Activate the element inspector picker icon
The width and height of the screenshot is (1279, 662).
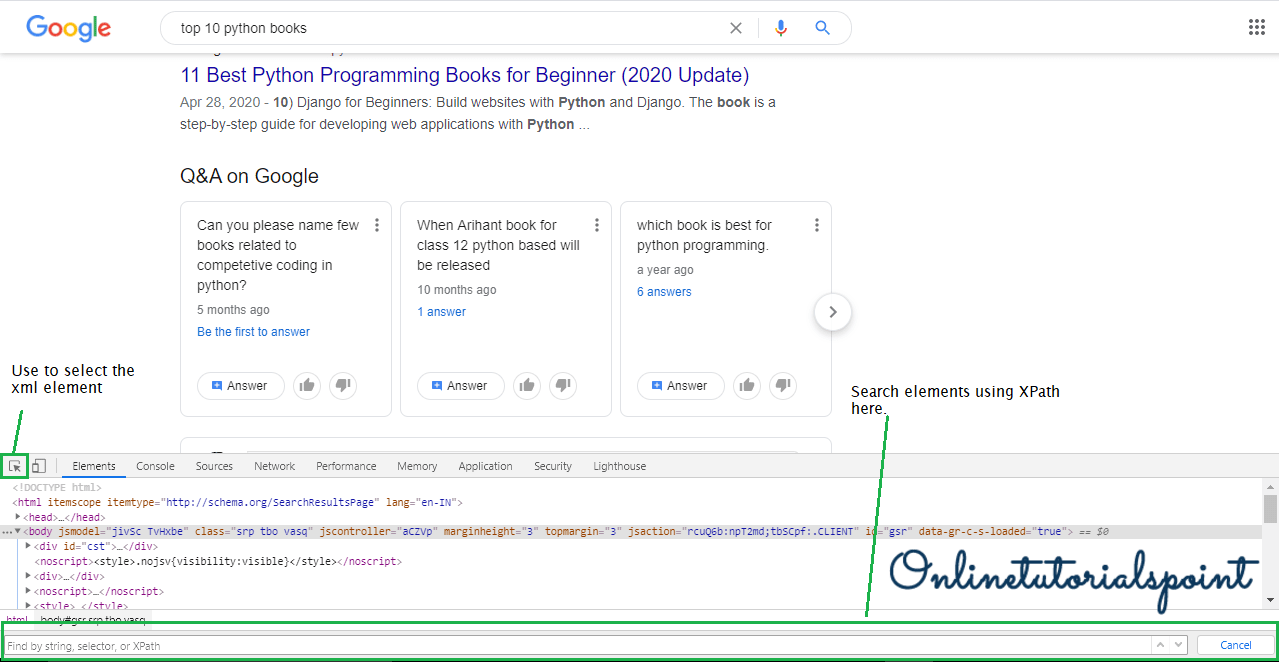point(15,466)
